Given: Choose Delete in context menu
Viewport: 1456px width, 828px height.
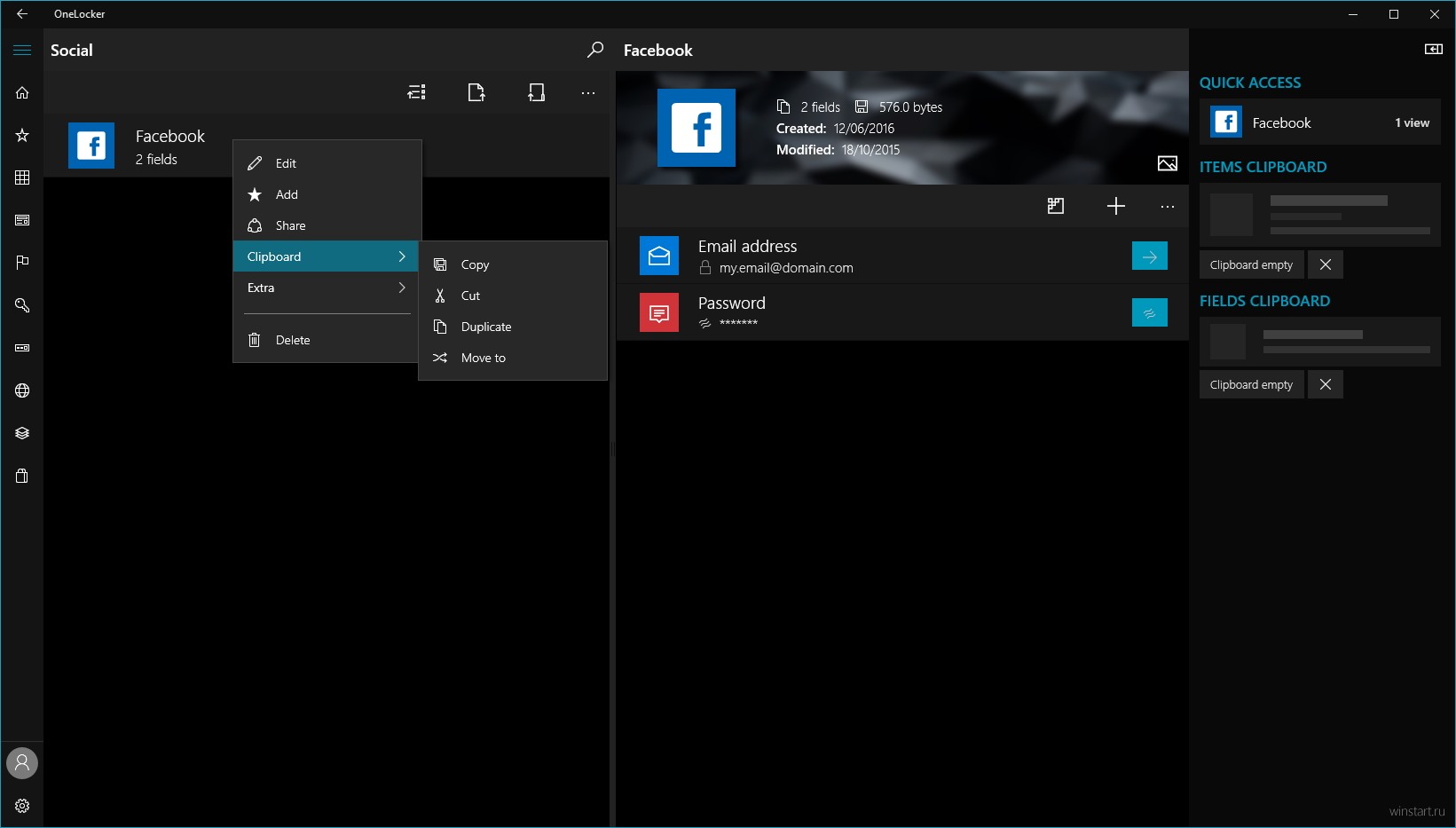Looking at the screenshot, I should pos(326,340).
